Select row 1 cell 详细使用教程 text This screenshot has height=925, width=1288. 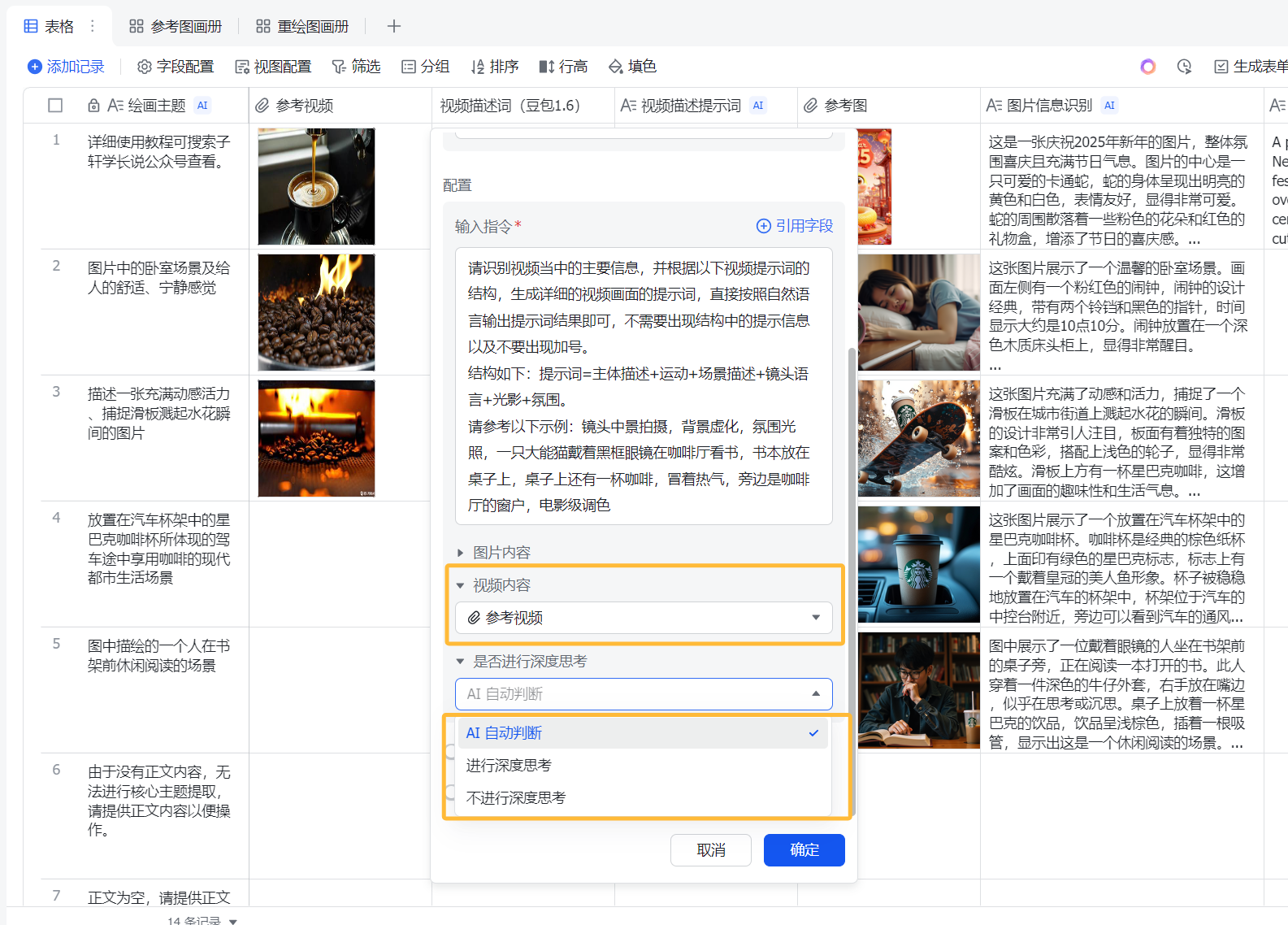tap(159, 151)
